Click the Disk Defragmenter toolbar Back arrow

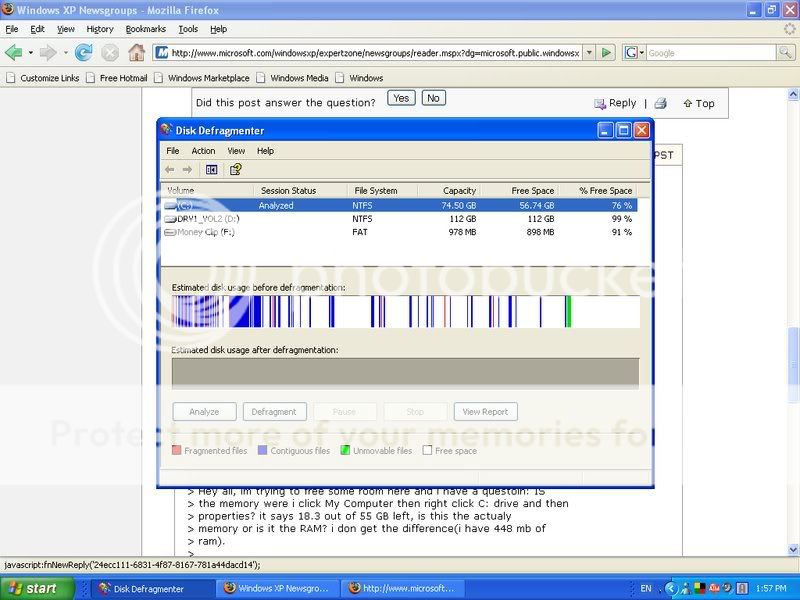tap(170, 169)
